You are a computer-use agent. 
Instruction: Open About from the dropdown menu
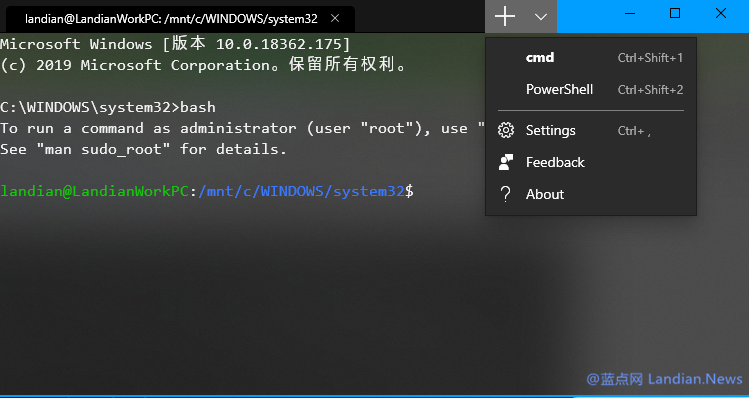tap(591, 194)
